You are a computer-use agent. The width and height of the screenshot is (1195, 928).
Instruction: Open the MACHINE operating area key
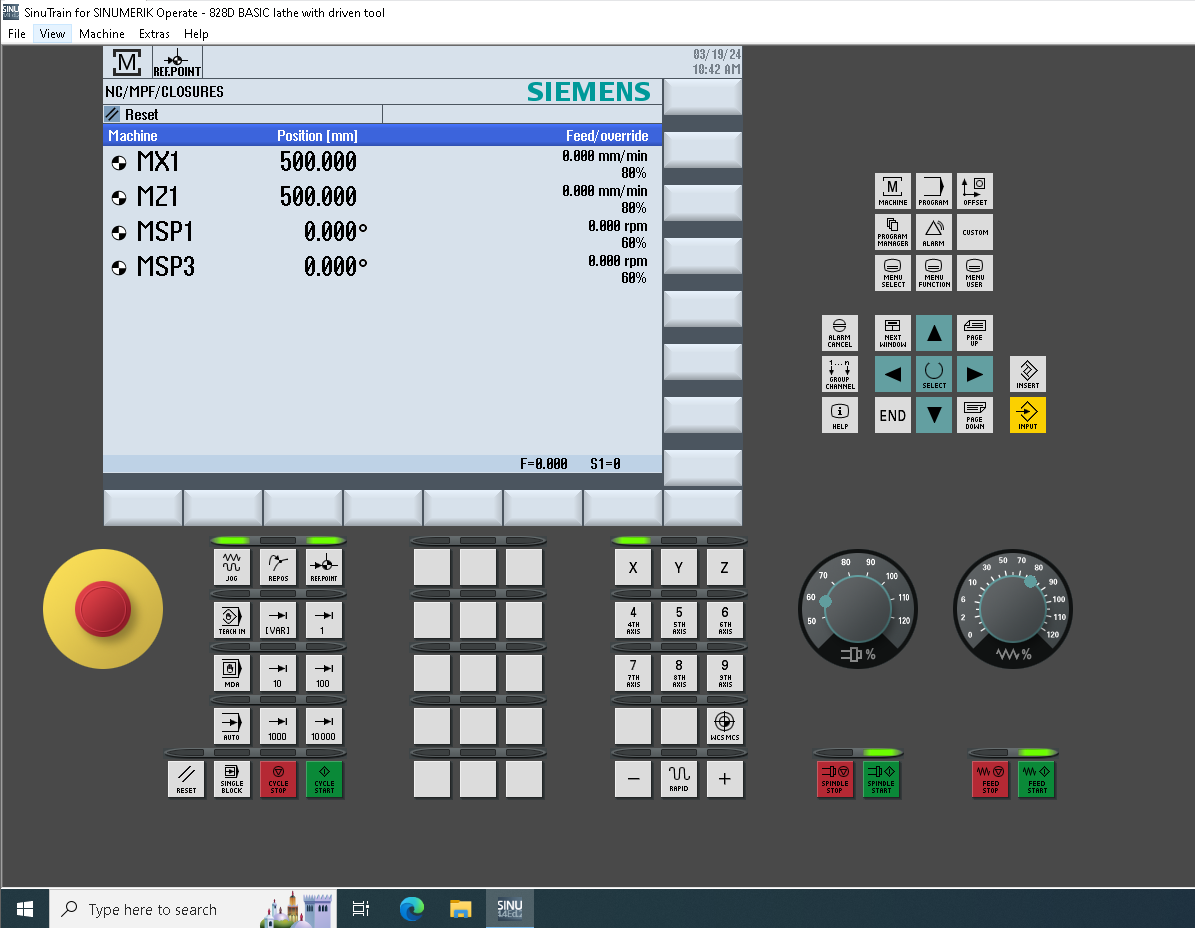coord(892,190)
